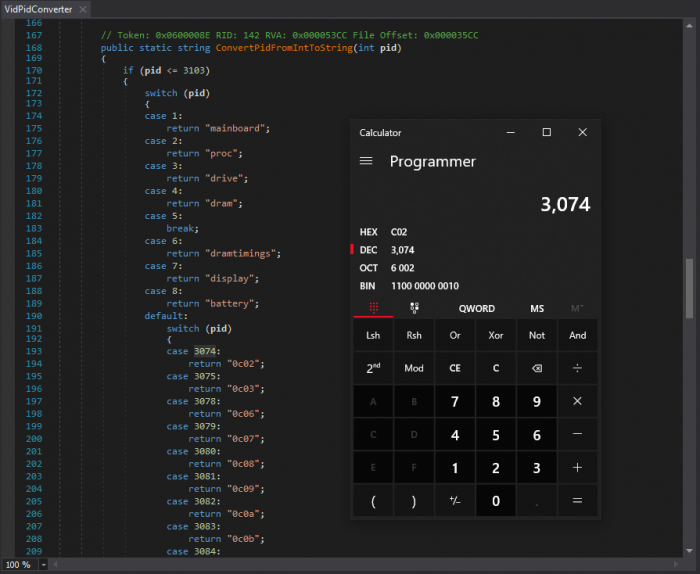Click the Lsh left shift key

(x=373, y=335)
